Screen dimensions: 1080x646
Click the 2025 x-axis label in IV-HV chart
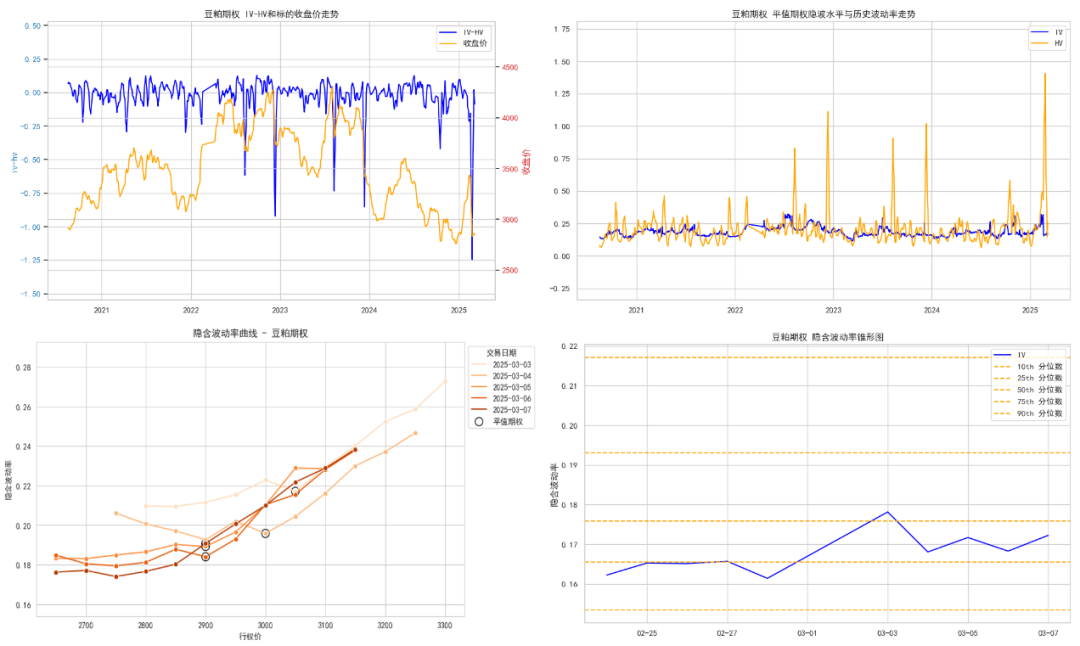(459, 311)
